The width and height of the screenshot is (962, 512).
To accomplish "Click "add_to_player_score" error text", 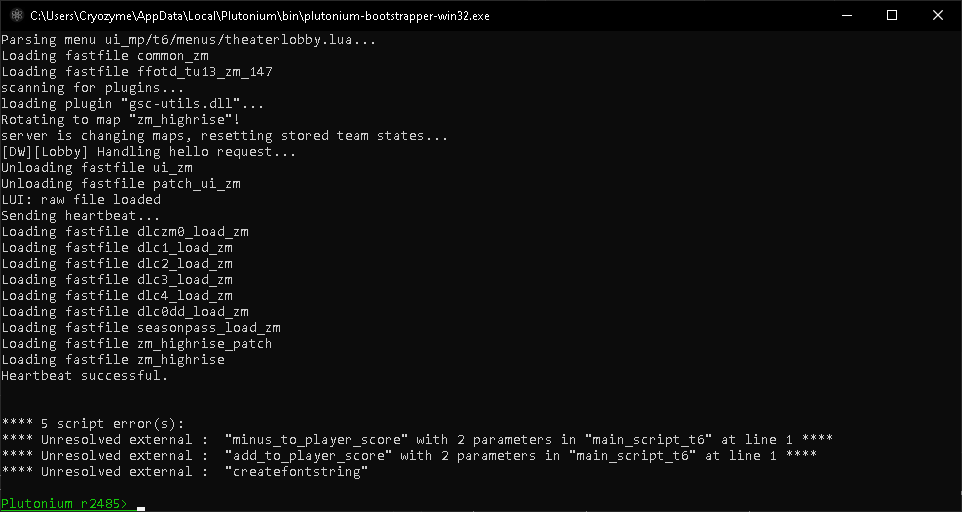I will [x=309, y=456].
